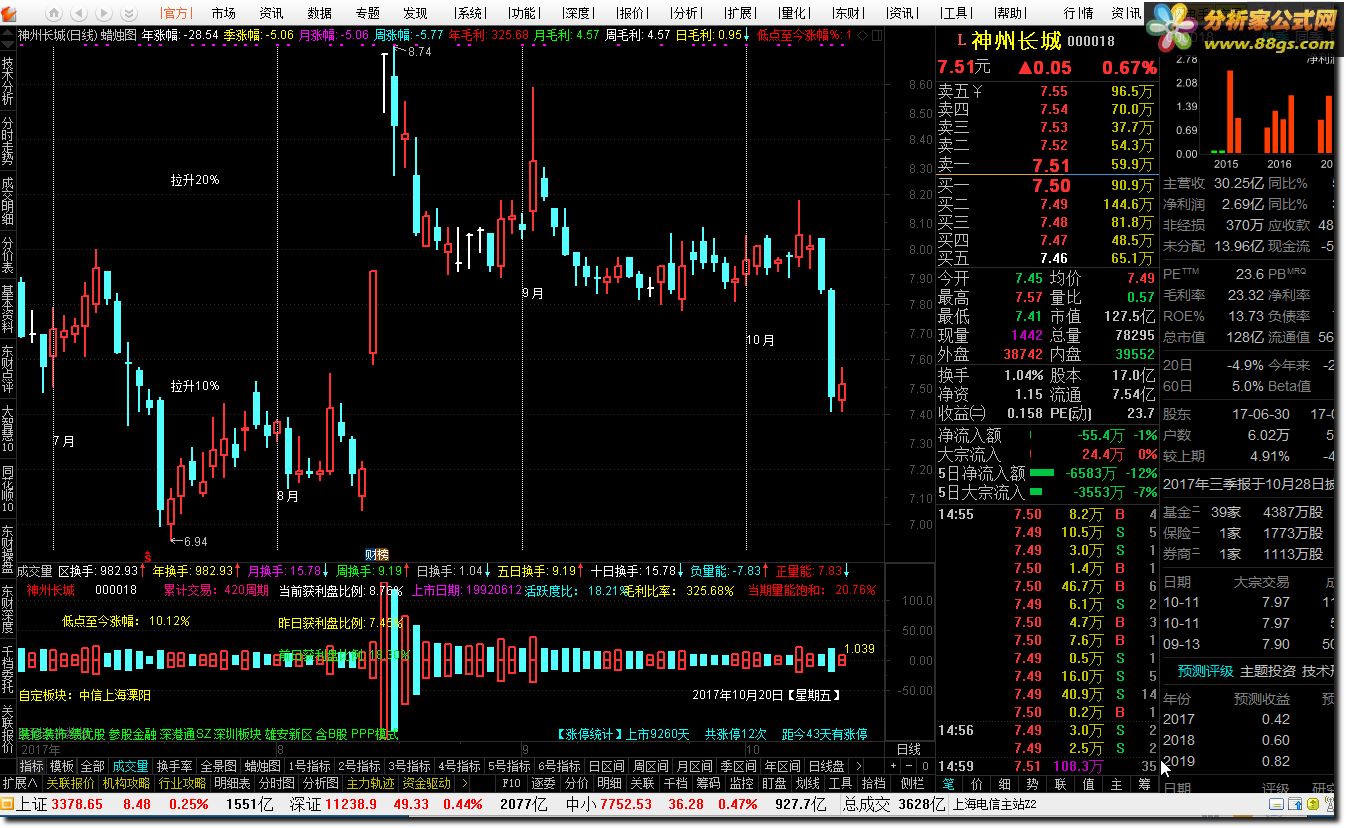Click the window with up-arrow status bar icon
This screenshot has width=1346, height=828.
tap(1295, 804)
